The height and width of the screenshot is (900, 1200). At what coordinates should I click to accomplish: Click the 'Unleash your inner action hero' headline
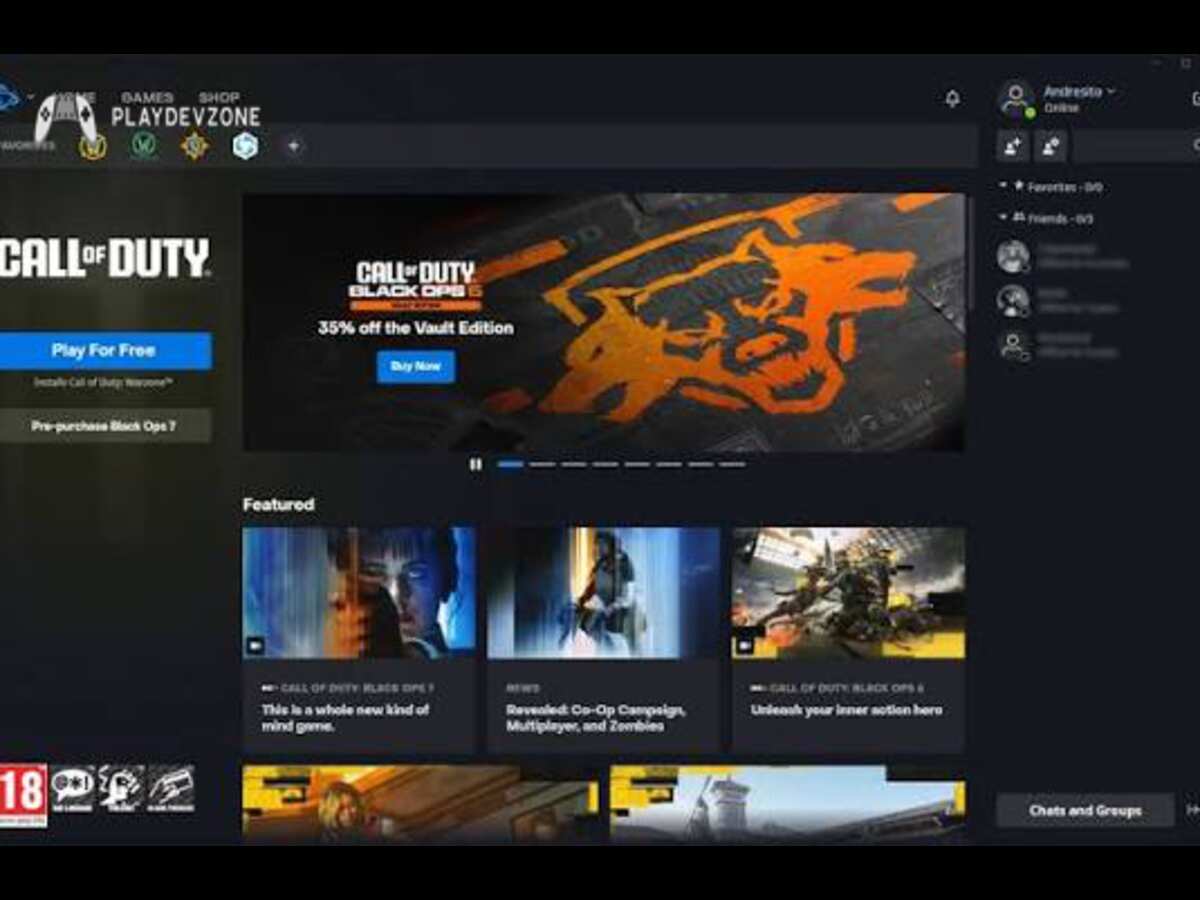coord(847,710)
